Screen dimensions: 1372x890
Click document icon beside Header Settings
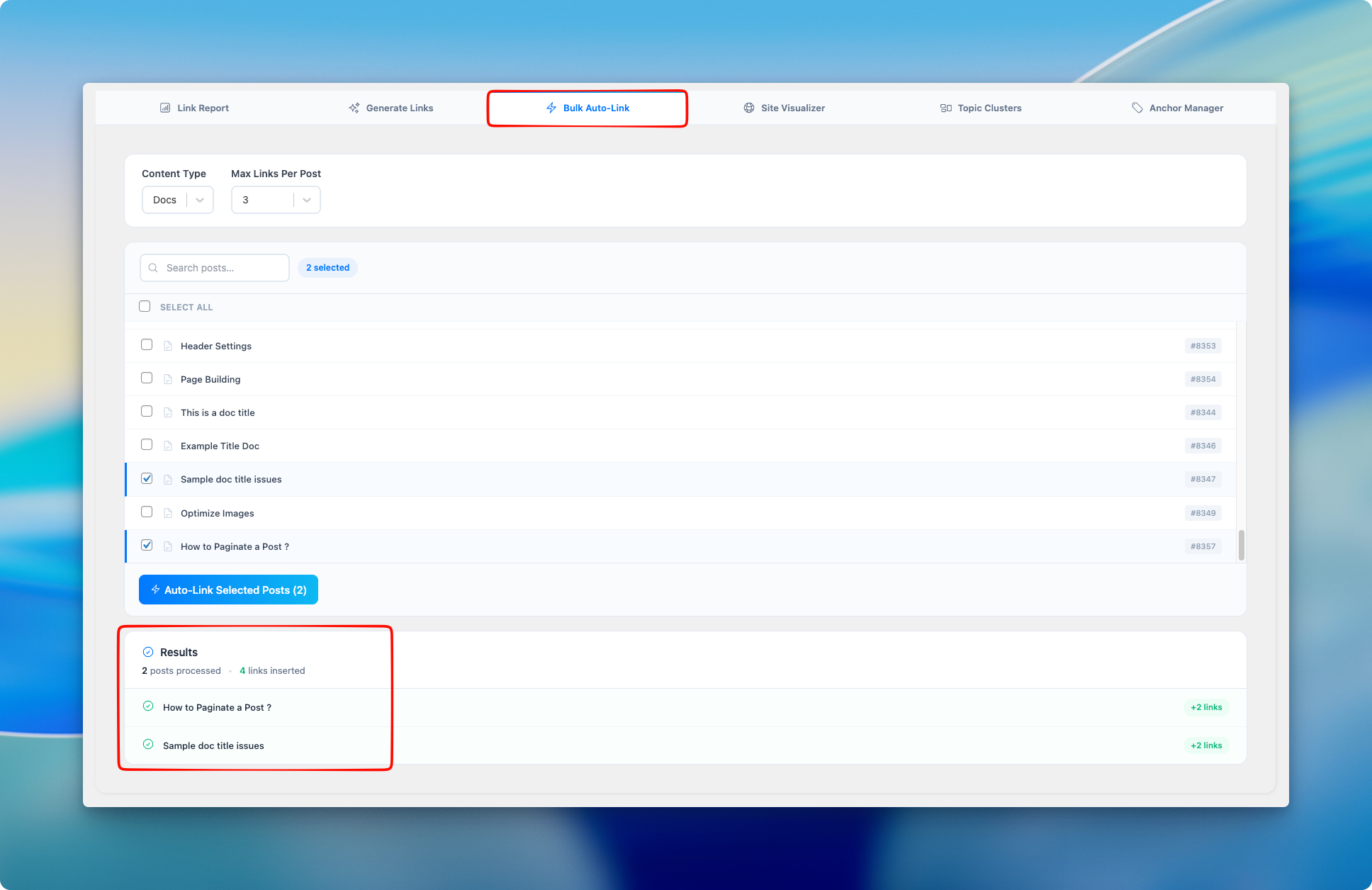click(x=168, y=346)
